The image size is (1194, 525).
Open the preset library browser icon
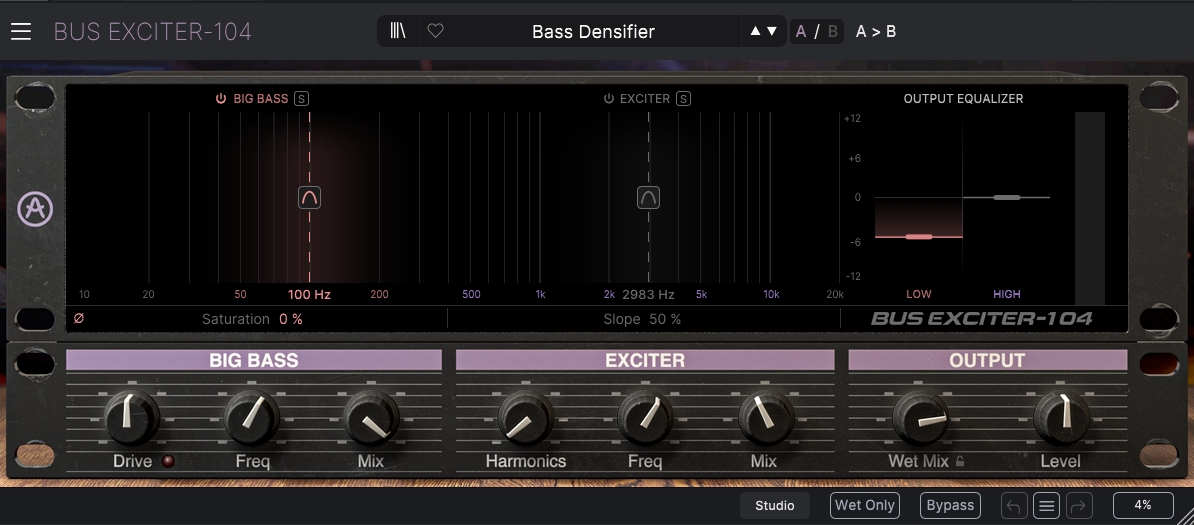tap(397, 31)
